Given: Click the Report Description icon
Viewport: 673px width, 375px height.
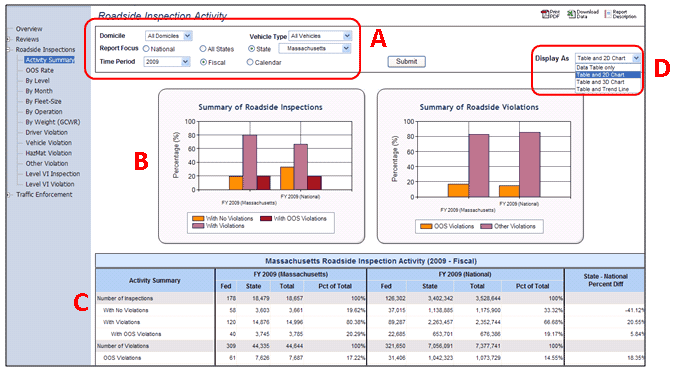Looking at the screenshot, I should [608, 14].
